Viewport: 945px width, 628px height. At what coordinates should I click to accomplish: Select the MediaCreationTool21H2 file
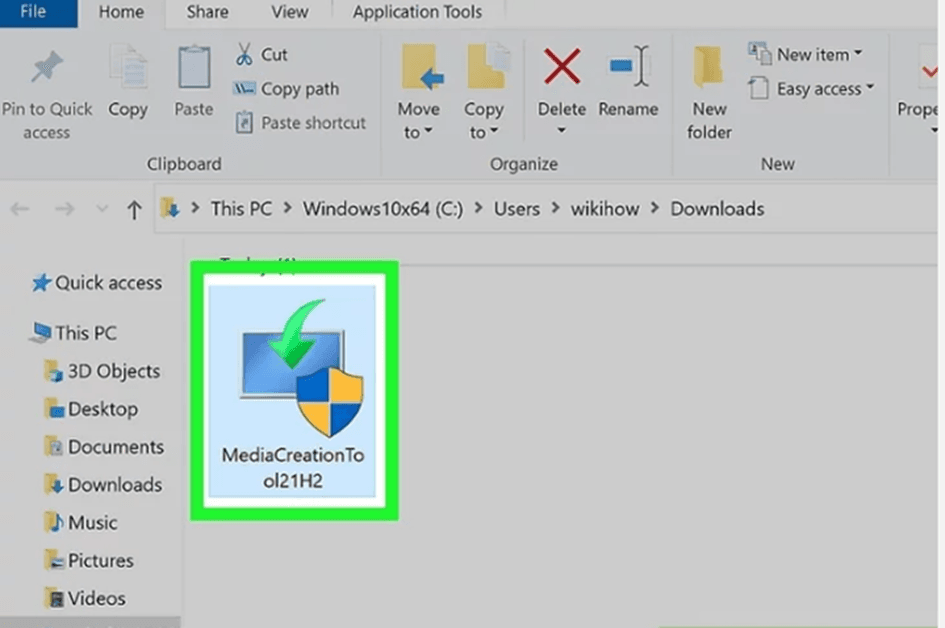[293, 390]
